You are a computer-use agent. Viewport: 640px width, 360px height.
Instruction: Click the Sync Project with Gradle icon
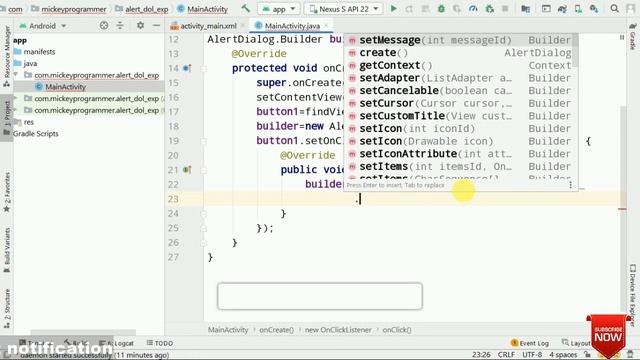(x=562, y=9)
